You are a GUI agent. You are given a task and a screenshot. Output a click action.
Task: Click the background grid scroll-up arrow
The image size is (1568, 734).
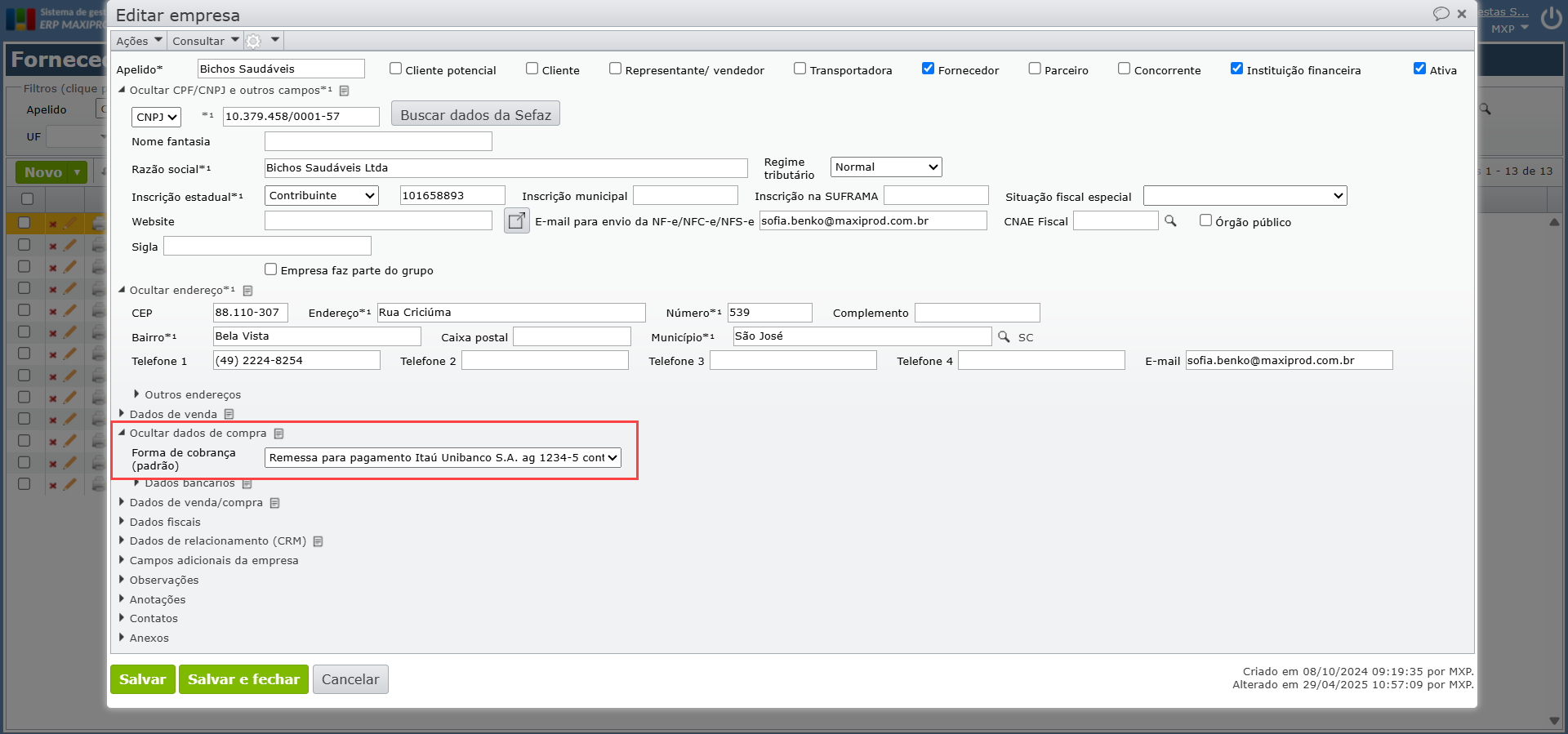[1554, 222]
